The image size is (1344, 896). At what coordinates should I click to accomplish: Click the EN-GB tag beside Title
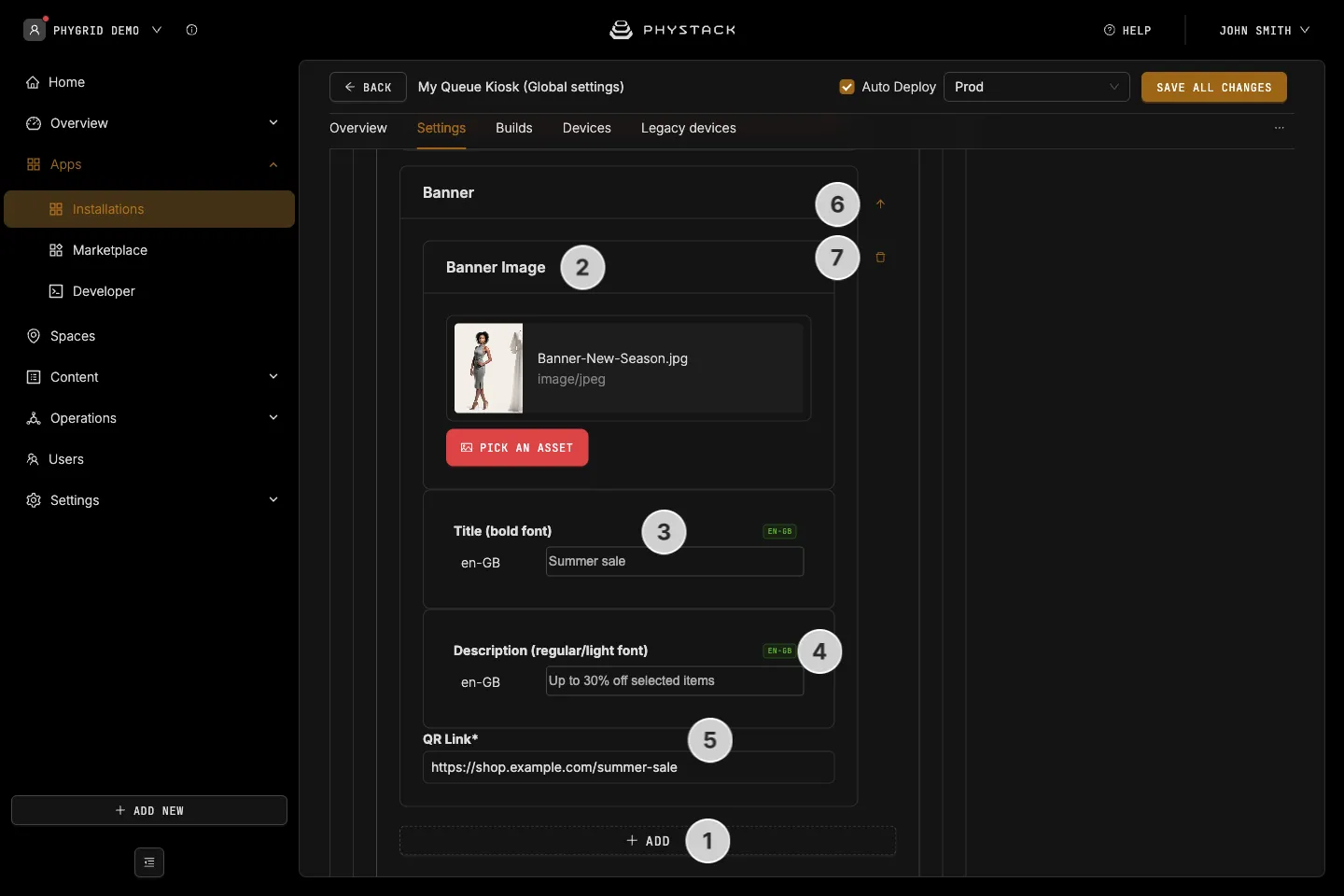click(779, 531)
